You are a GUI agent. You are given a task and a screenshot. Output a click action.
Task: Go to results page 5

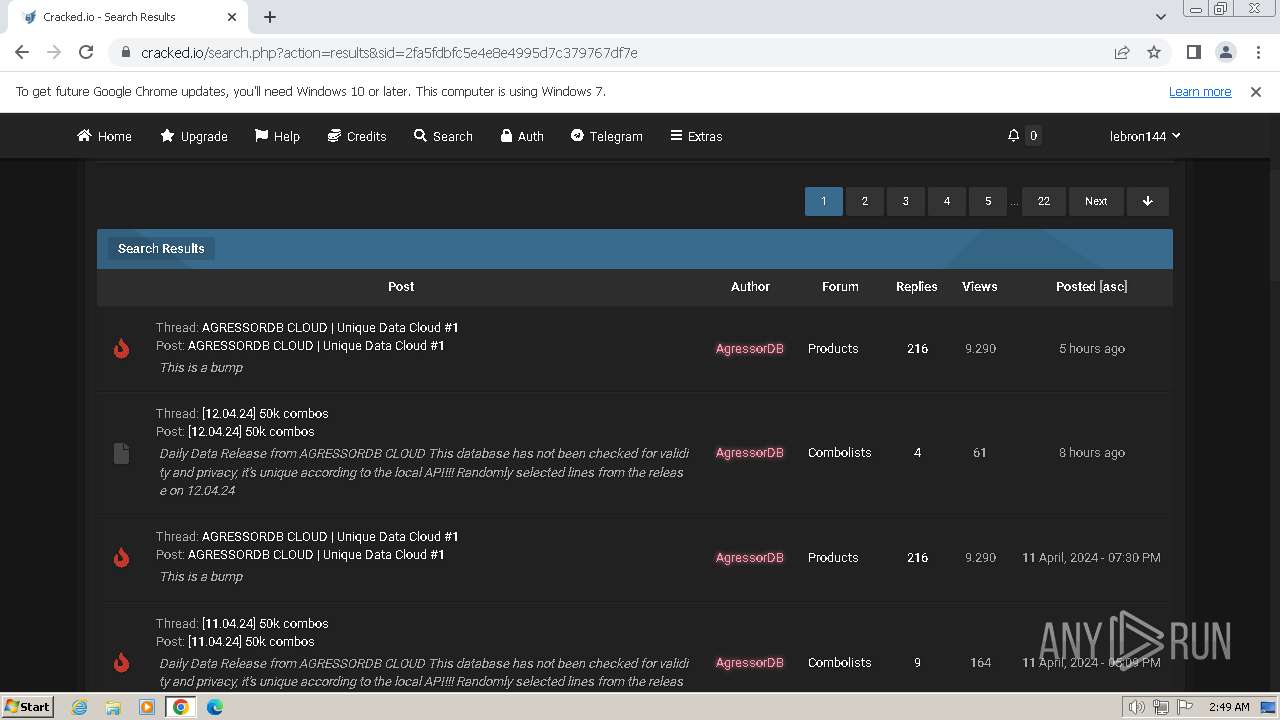coord(988,201)
